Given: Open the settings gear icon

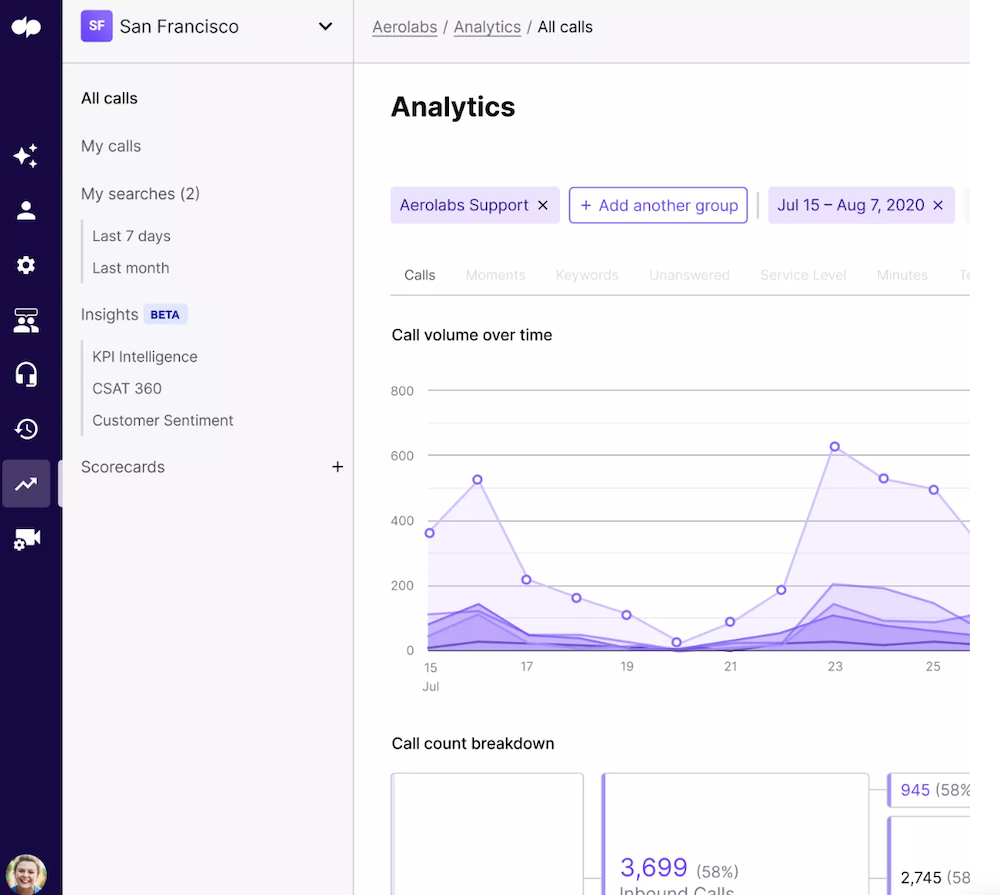Looking at the screenshot, I should [x=26, y=265].
